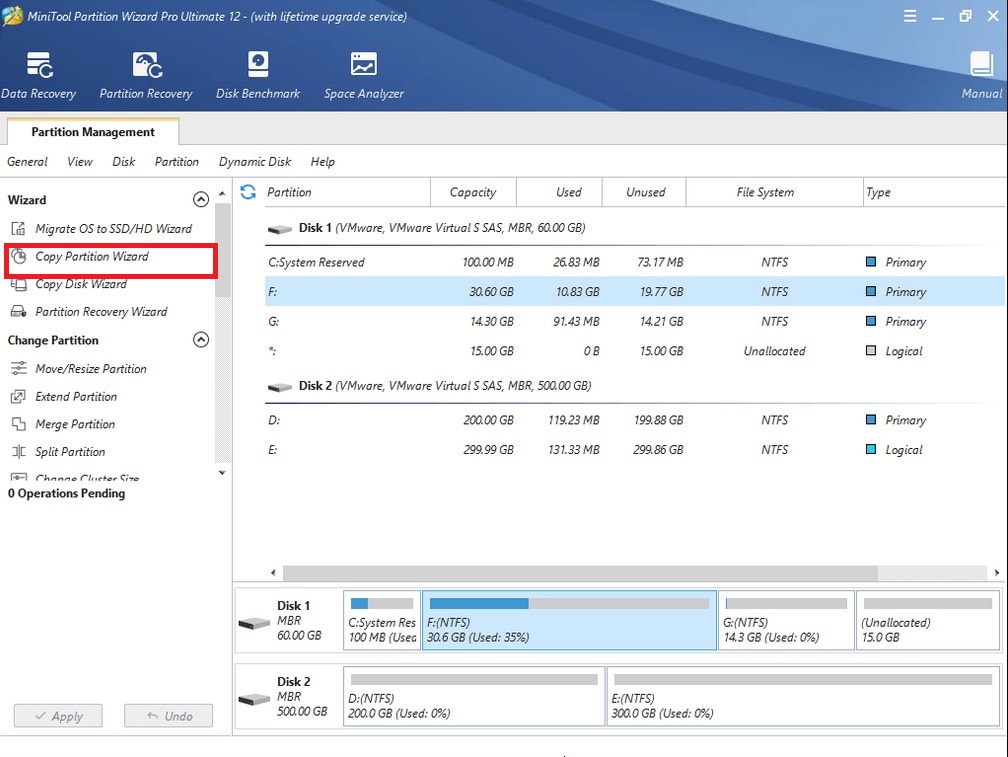Click the Apply button
This screenshot has width=1008, height=757.
point(58,716)
